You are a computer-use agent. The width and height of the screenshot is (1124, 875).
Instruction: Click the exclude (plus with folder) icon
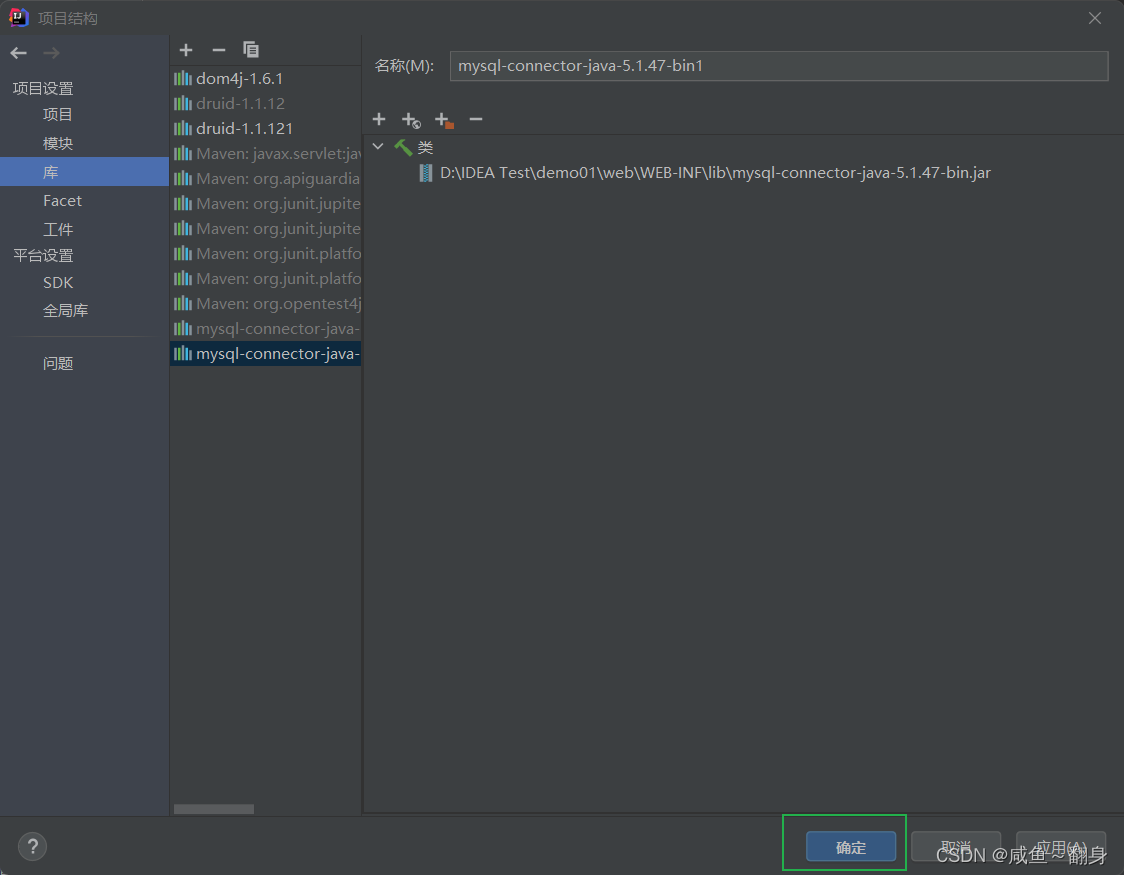[444, 120]
